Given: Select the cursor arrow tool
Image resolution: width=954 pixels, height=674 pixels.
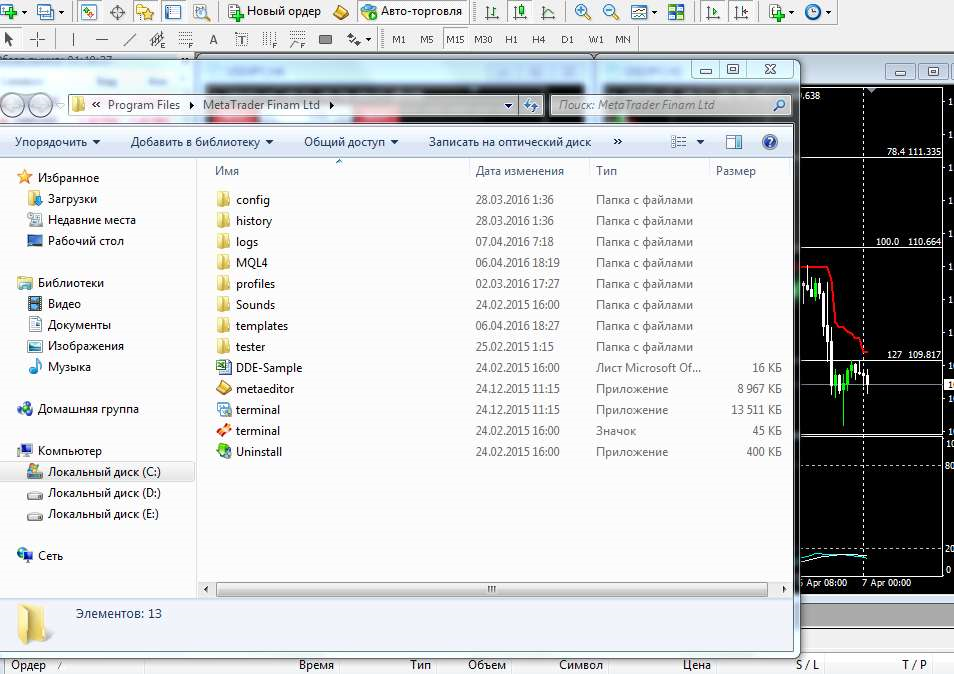Looking at the screenshot, I should (x=9, y=40).
